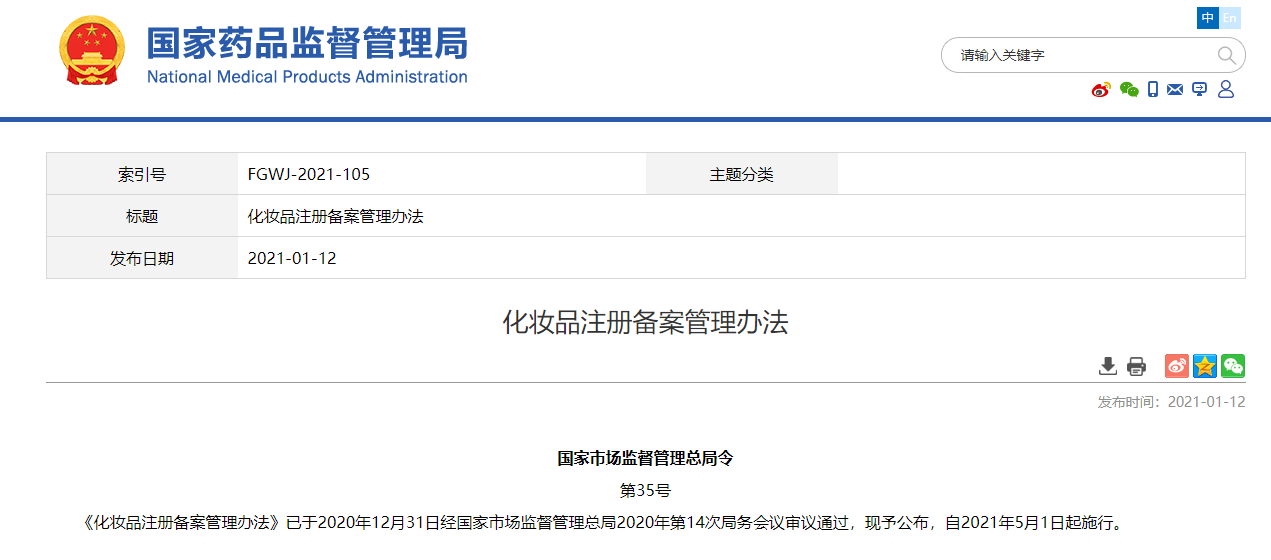Image resolution: width=1271 pixels, height=560 pixels.
Task: Click the 主题分类 label cell
Action: [x=742, y=174]
